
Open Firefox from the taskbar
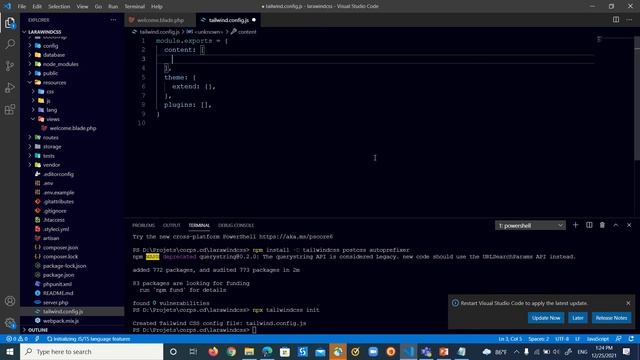pos(213,351)
